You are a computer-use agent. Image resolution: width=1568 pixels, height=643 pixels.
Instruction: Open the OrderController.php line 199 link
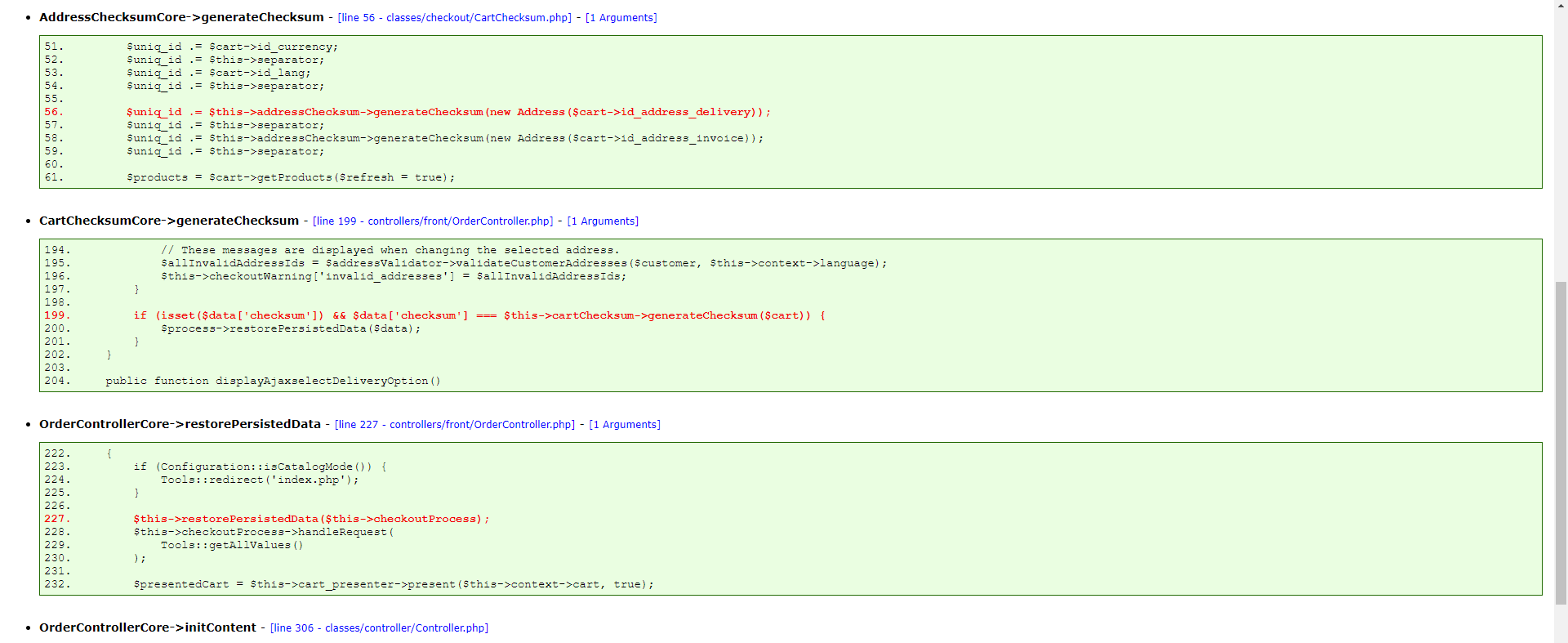click(433, 221)
